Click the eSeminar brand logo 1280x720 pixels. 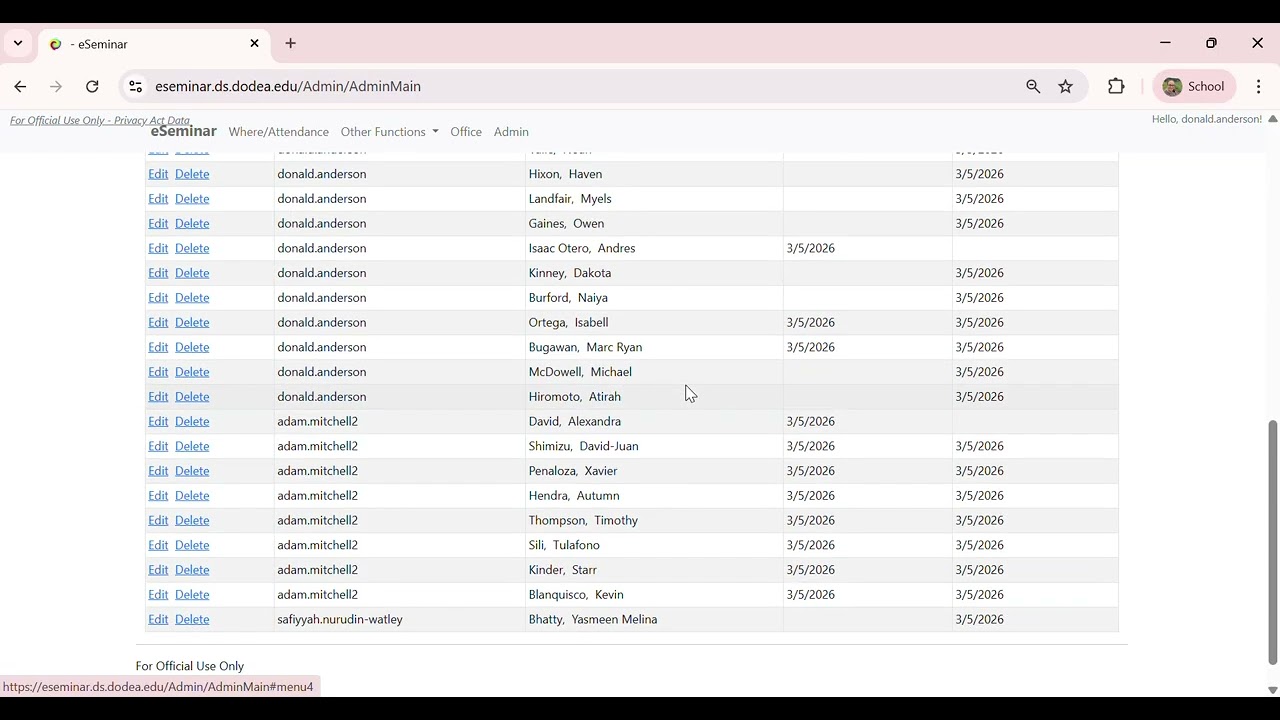point(184,131)
